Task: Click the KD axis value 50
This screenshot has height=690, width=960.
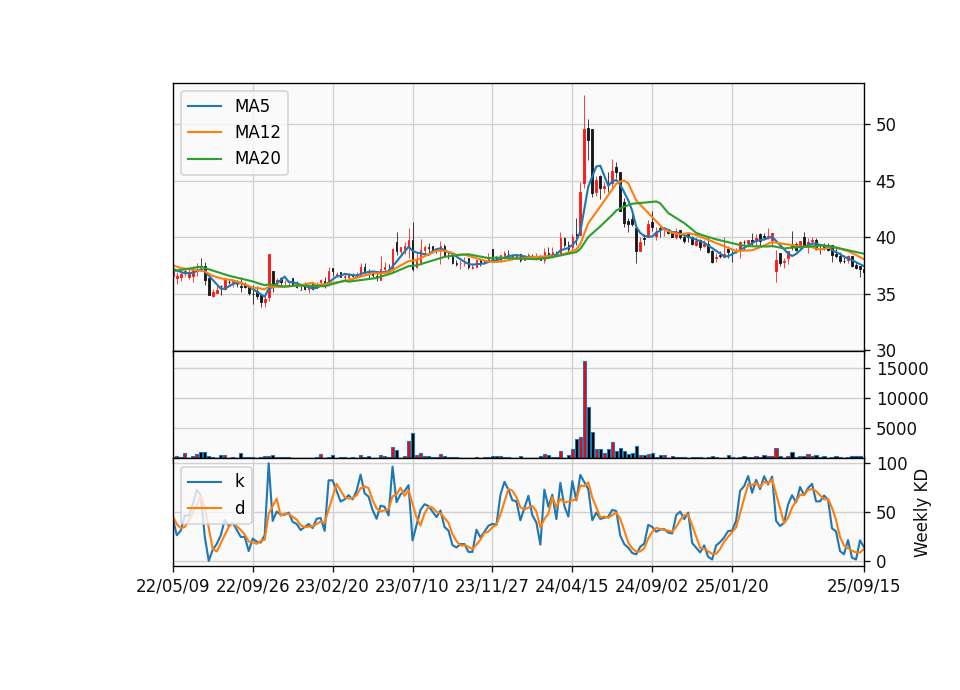Action: (886, 513)
